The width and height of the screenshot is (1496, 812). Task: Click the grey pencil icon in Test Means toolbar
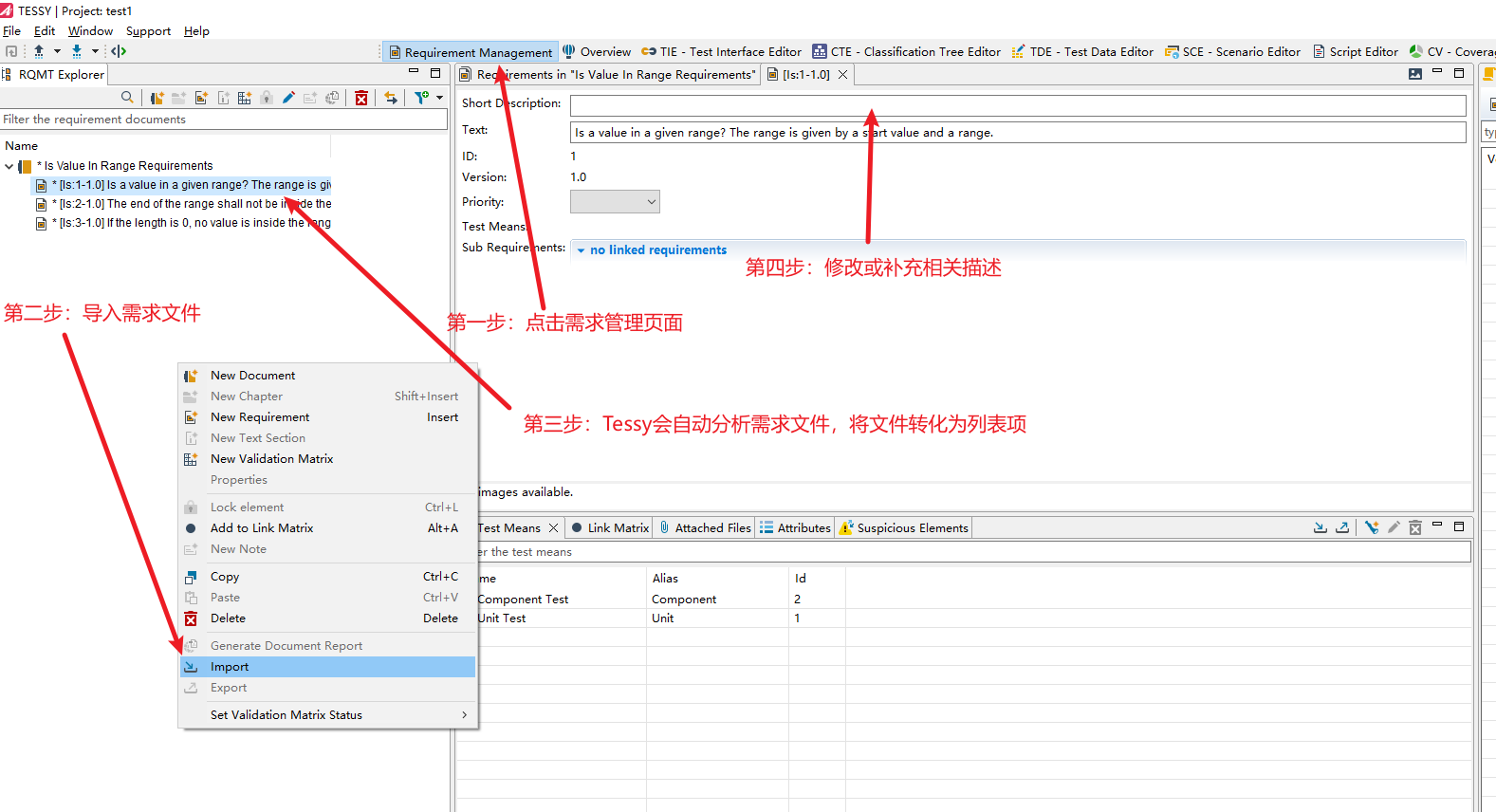point(1394,527)
